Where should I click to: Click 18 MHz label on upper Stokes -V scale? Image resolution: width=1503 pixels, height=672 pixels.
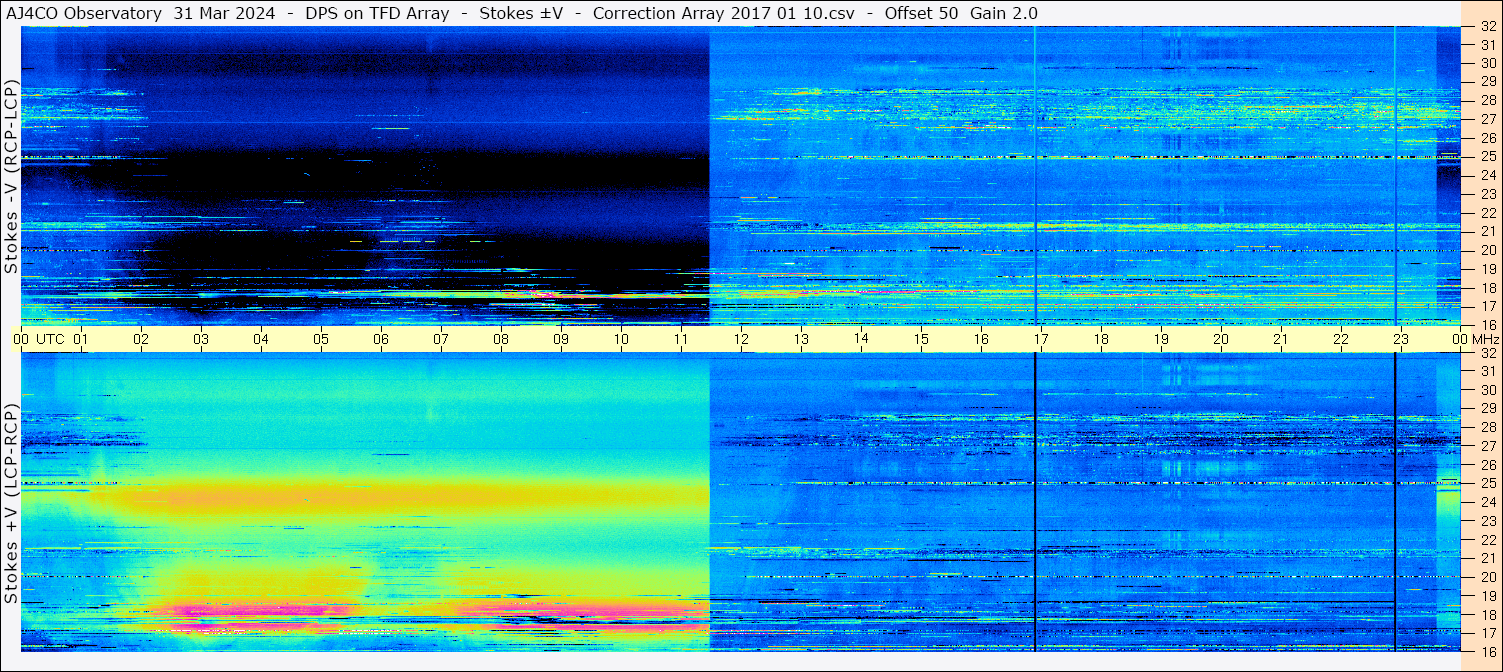click(1487, 287)
